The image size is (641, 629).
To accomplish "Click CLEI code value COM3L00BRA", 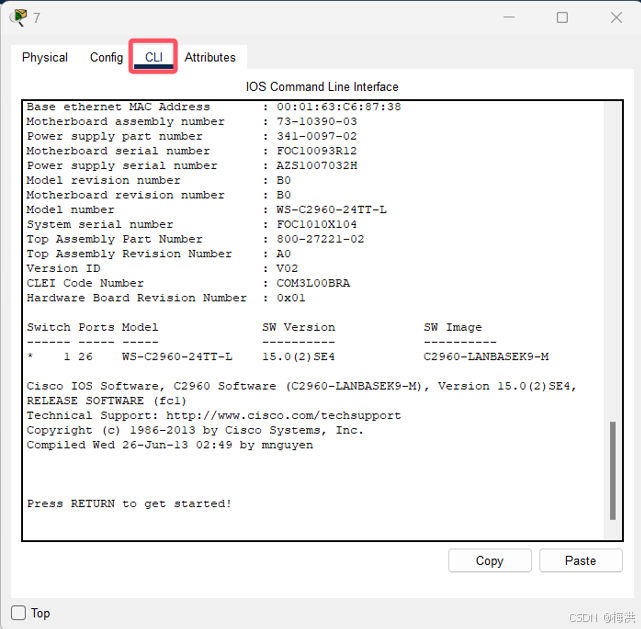I will (x=313, y=283).
